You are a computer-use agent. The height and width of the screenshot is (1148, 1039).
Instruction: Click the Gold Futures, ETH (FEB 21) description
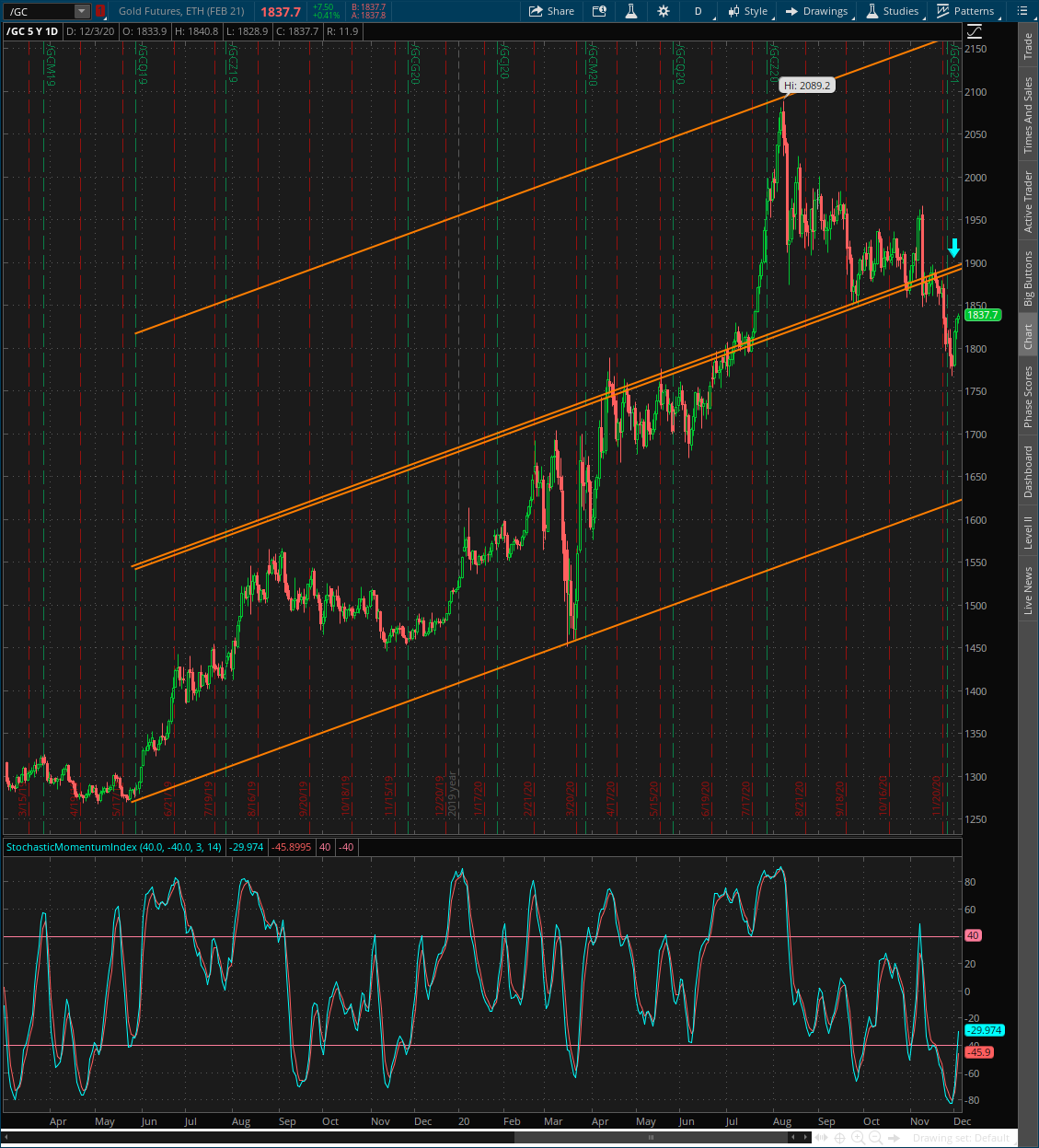[x=181, y=11]
